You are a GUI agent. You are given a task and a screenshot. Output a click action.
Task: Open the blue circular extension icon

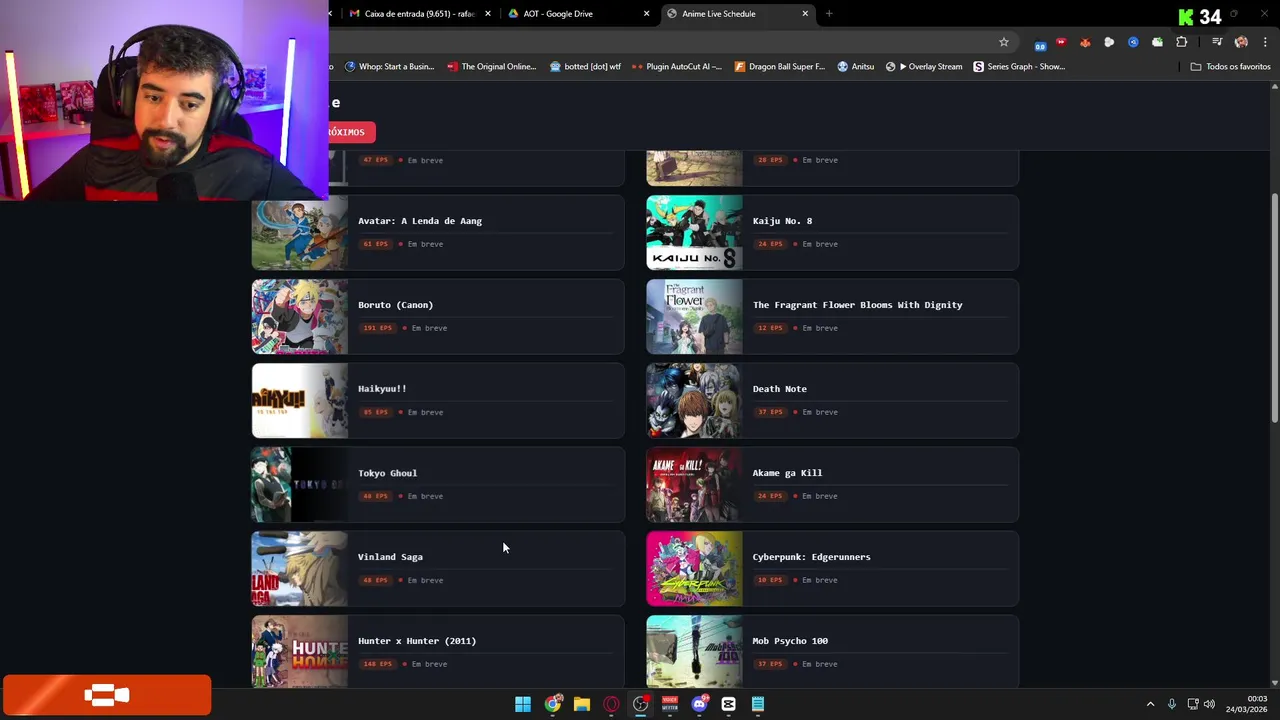(1133, 42)
